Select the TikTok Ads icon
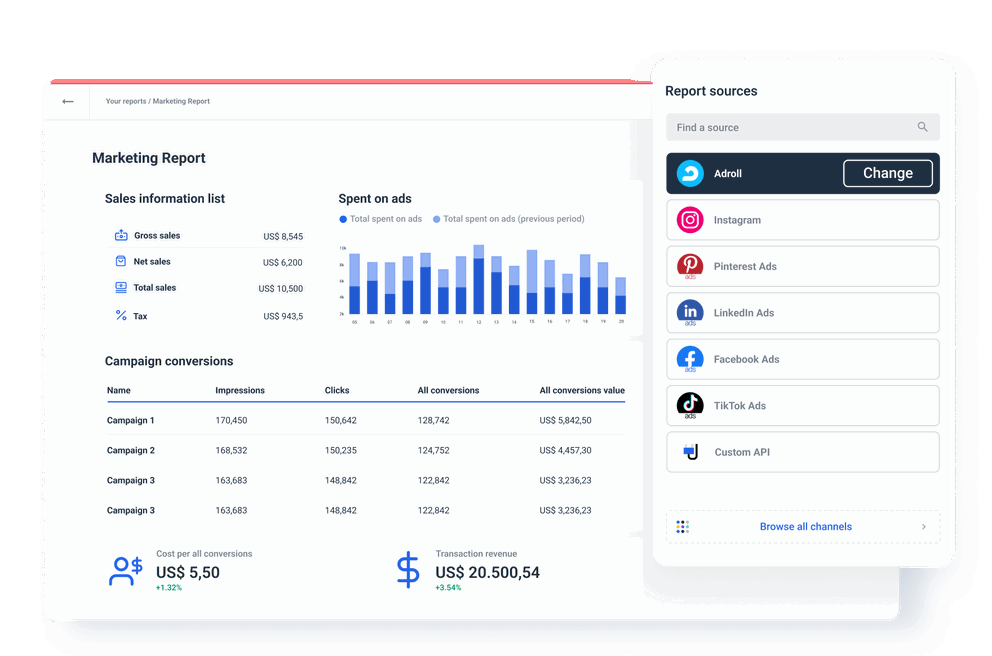This screenshot has width=992, height=656. click(689, 406)
